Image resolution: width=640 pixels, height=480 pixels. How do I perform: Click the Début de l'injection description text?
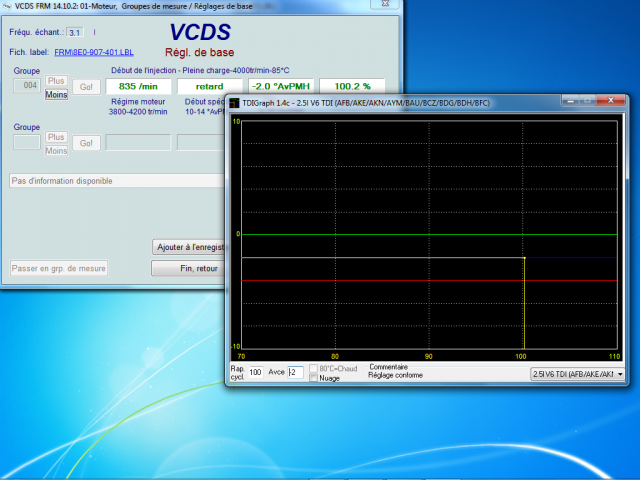[200, 70]
